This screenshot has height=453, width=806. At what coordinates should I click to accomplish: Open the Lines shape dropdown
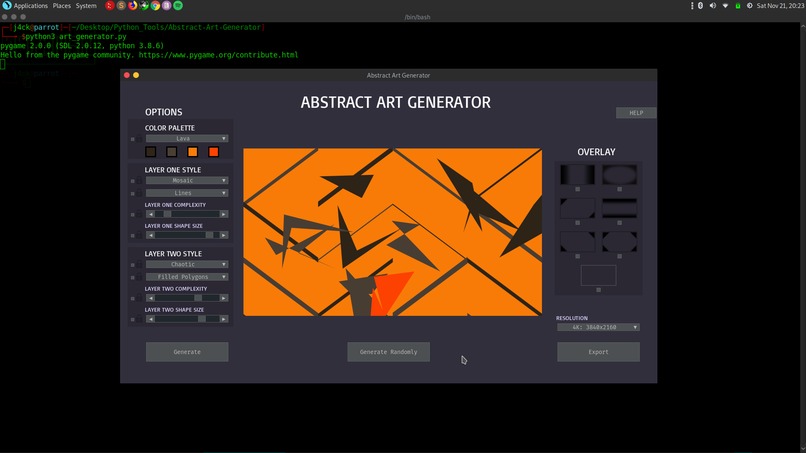point(187,193)
